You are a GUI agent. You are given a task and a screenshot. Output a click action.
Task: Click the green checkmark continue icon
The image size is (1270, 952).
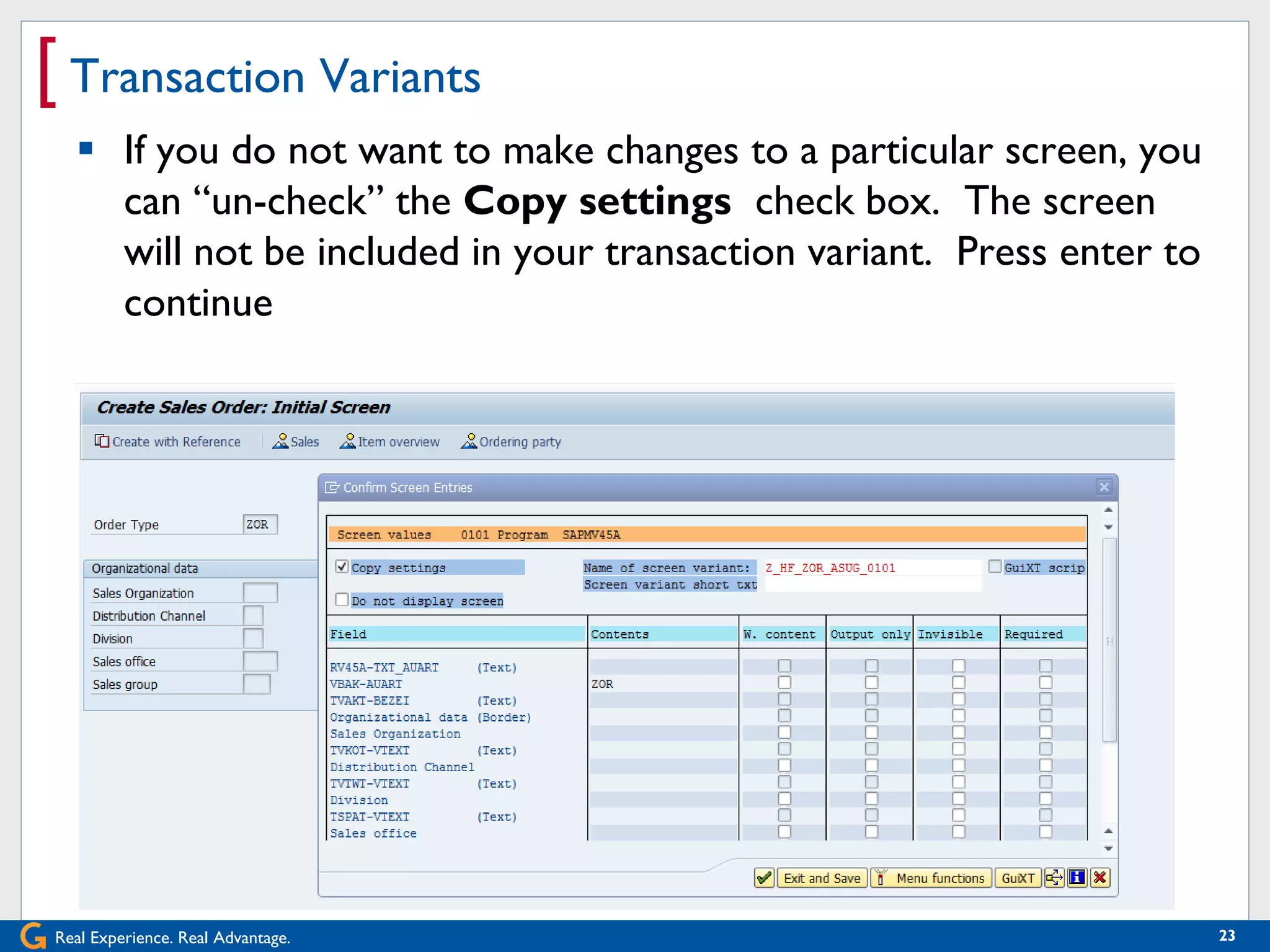[764, 878]
